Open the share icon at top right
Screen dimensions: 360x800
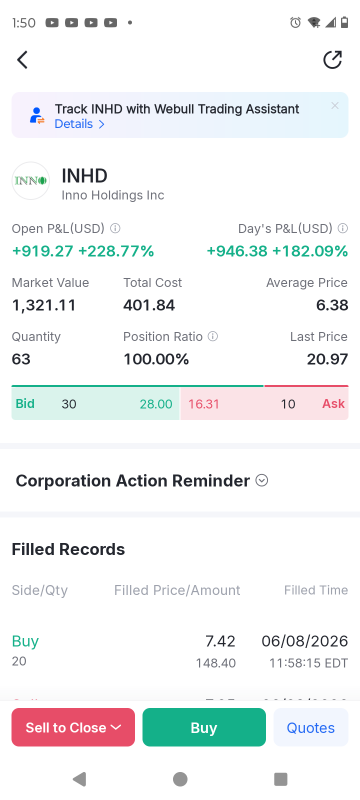tap(333, 60)
